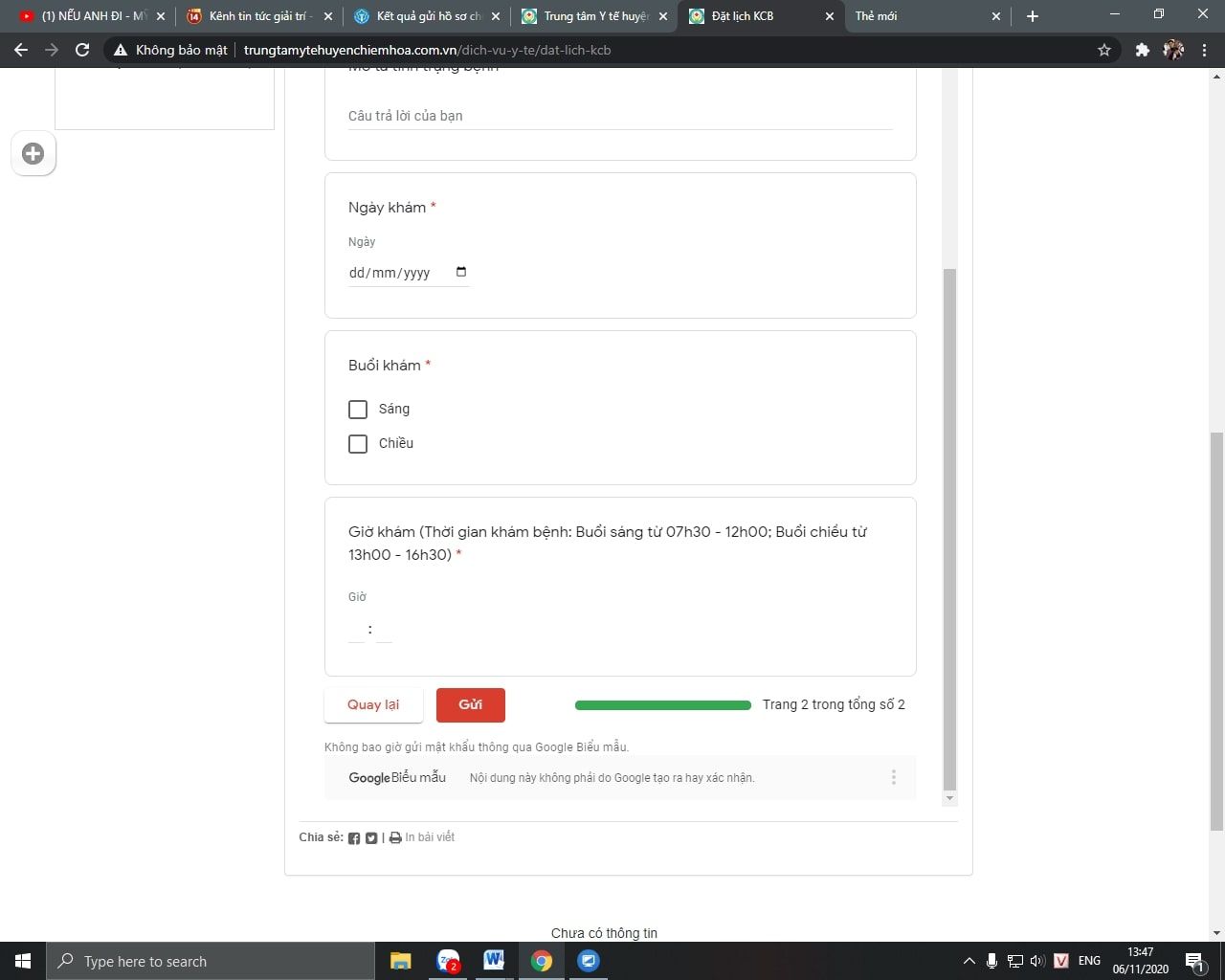This screenshot has height=980, width=1225.
Task: Click the Twitter share icon
Action: [x=371, y=838]
